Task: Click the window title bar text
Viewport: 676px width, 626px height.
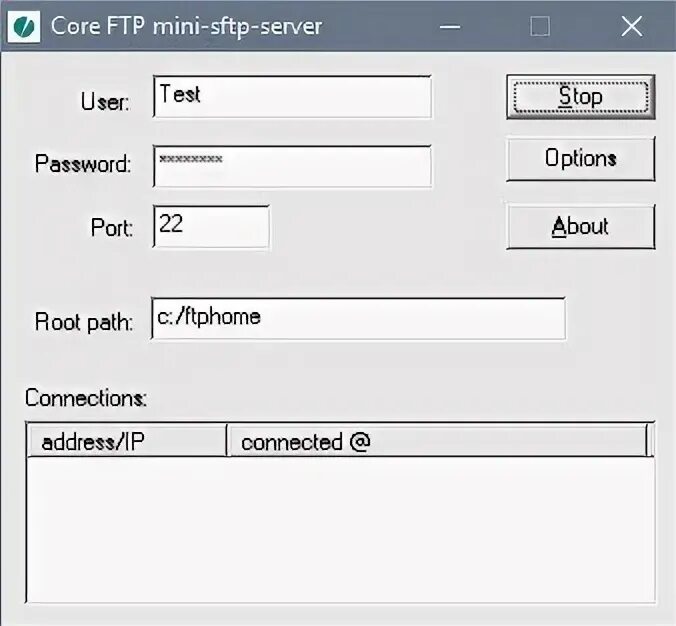Action: pos(186,27)
